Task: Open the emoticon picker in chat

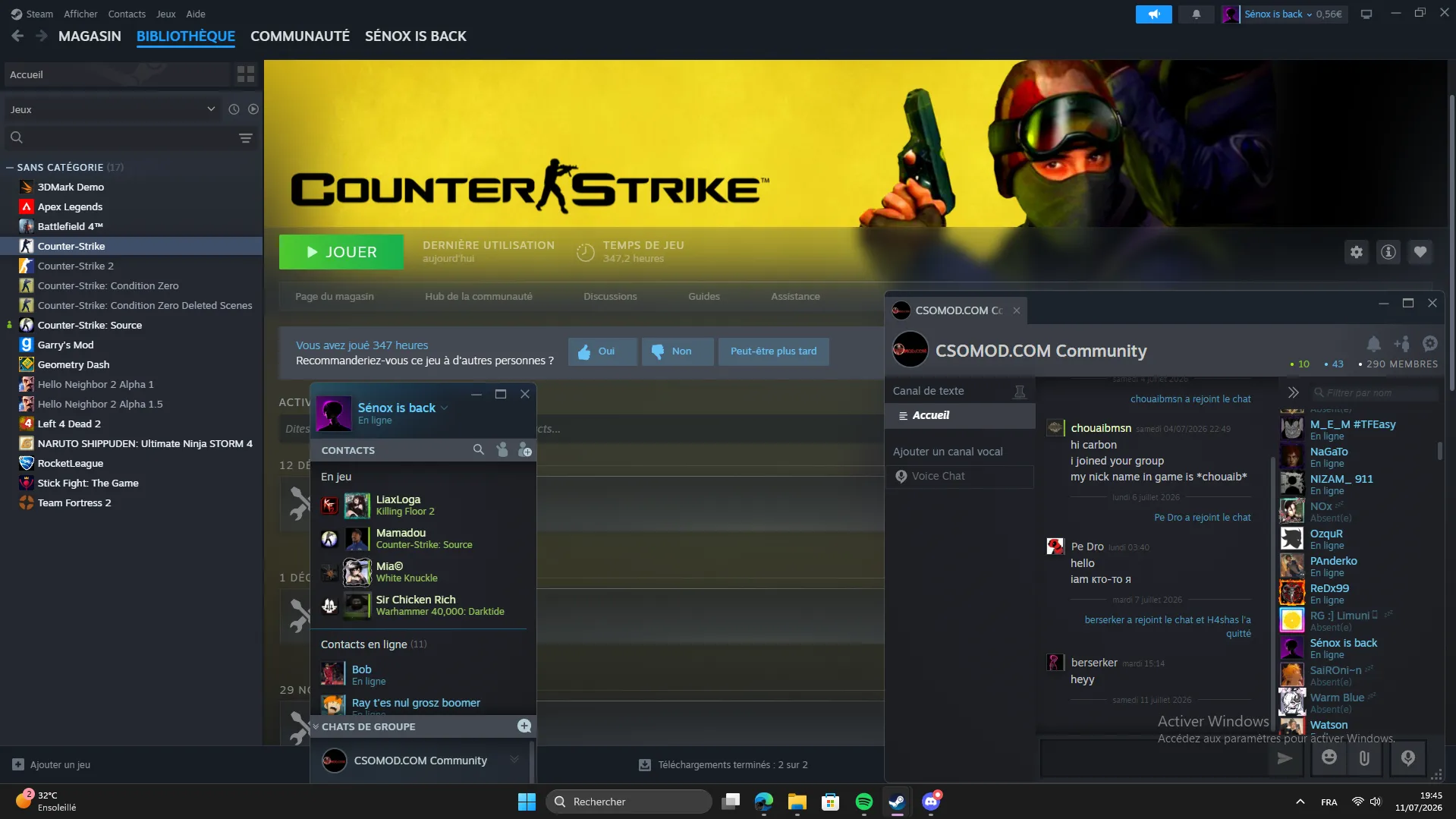Action: [x=1329, y=758]
